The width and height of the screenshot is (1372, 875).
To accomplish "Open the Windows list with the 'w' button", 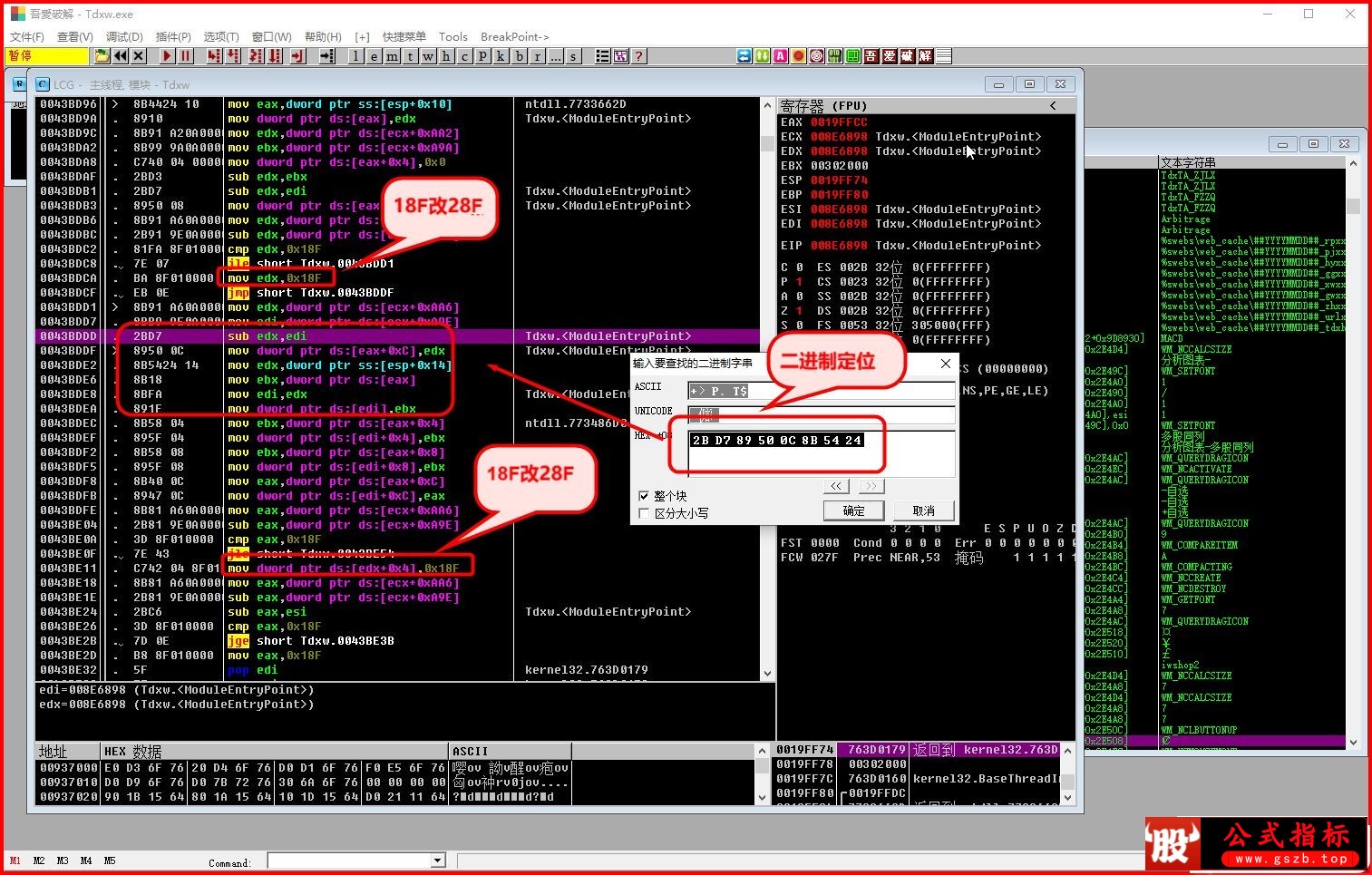I will (427, 56).
